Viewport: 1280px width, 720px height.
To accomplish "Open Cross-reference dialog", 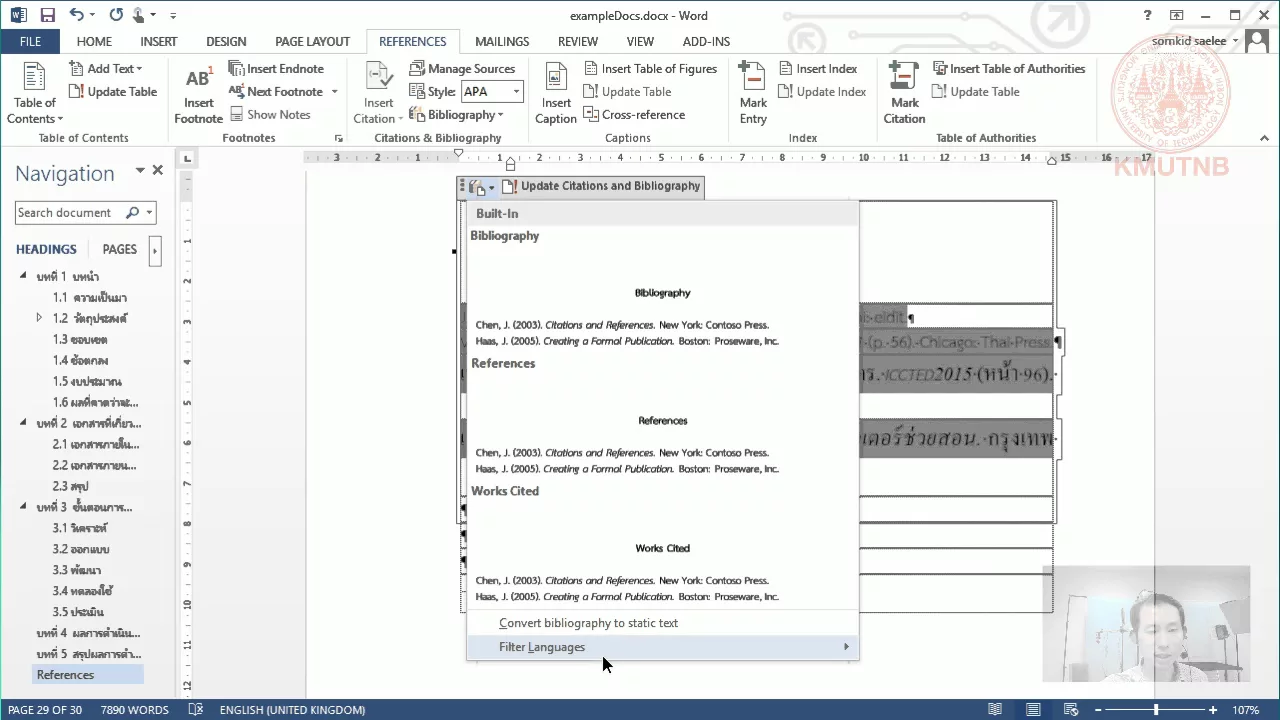I will (x=634, y=115).
